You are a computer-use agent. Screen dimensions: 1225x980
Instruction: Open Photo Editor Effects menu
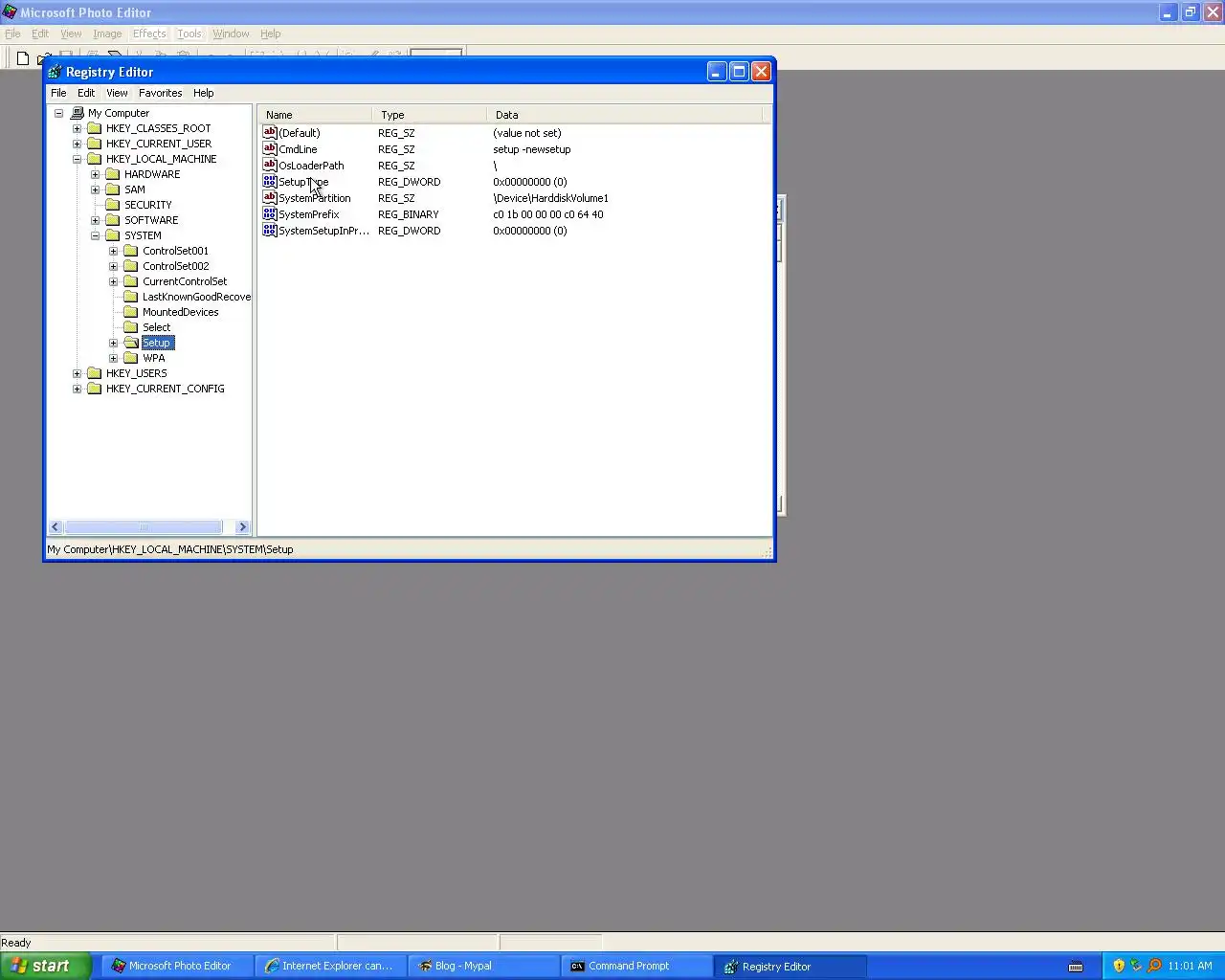click(x=149, y=33)
